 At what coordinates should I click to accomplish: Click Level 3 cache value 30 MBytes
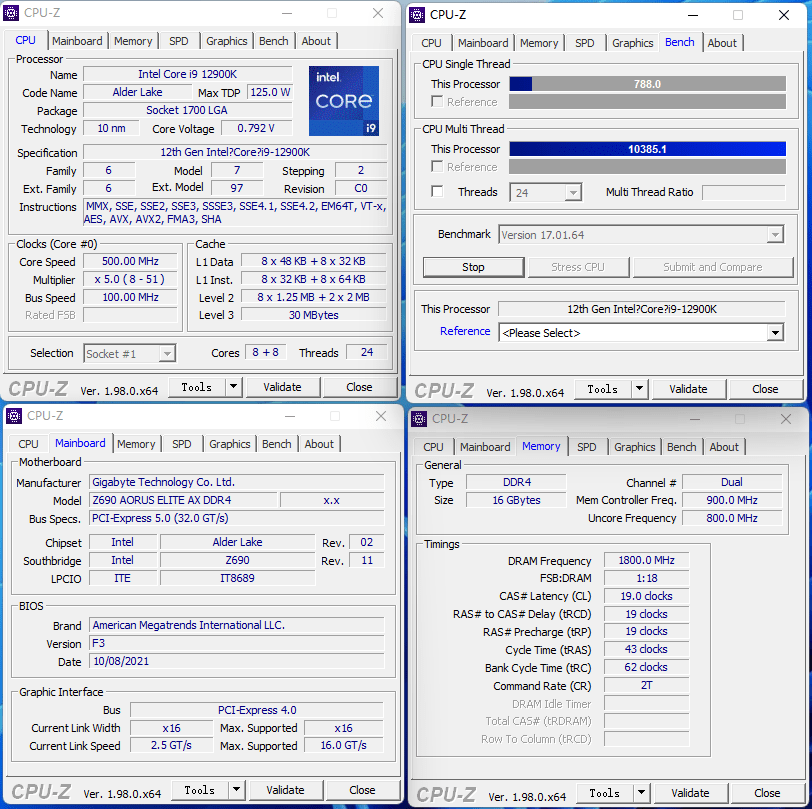pyautogui.click(x=313, y=315)
